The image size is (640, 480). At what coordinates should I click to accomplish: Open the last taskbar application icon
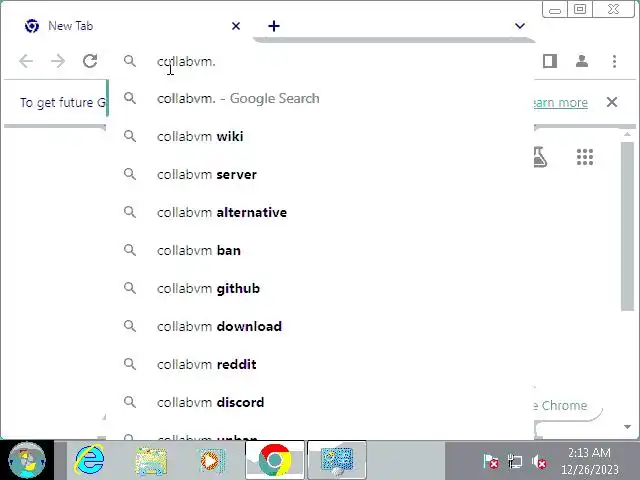(337, 460)
